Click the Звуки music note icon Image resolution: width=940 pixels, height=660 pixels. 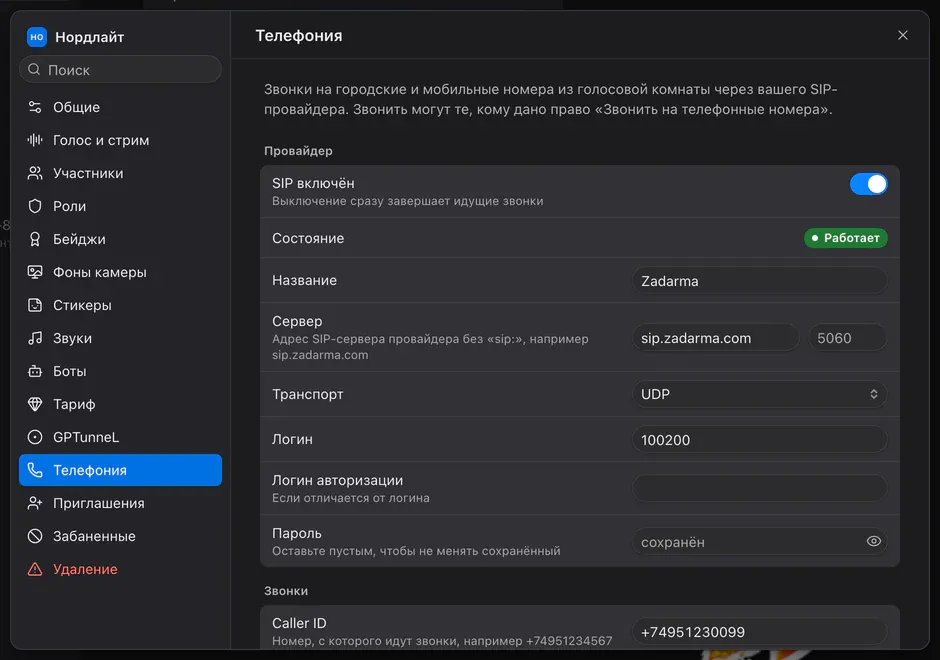pos(35,338)
